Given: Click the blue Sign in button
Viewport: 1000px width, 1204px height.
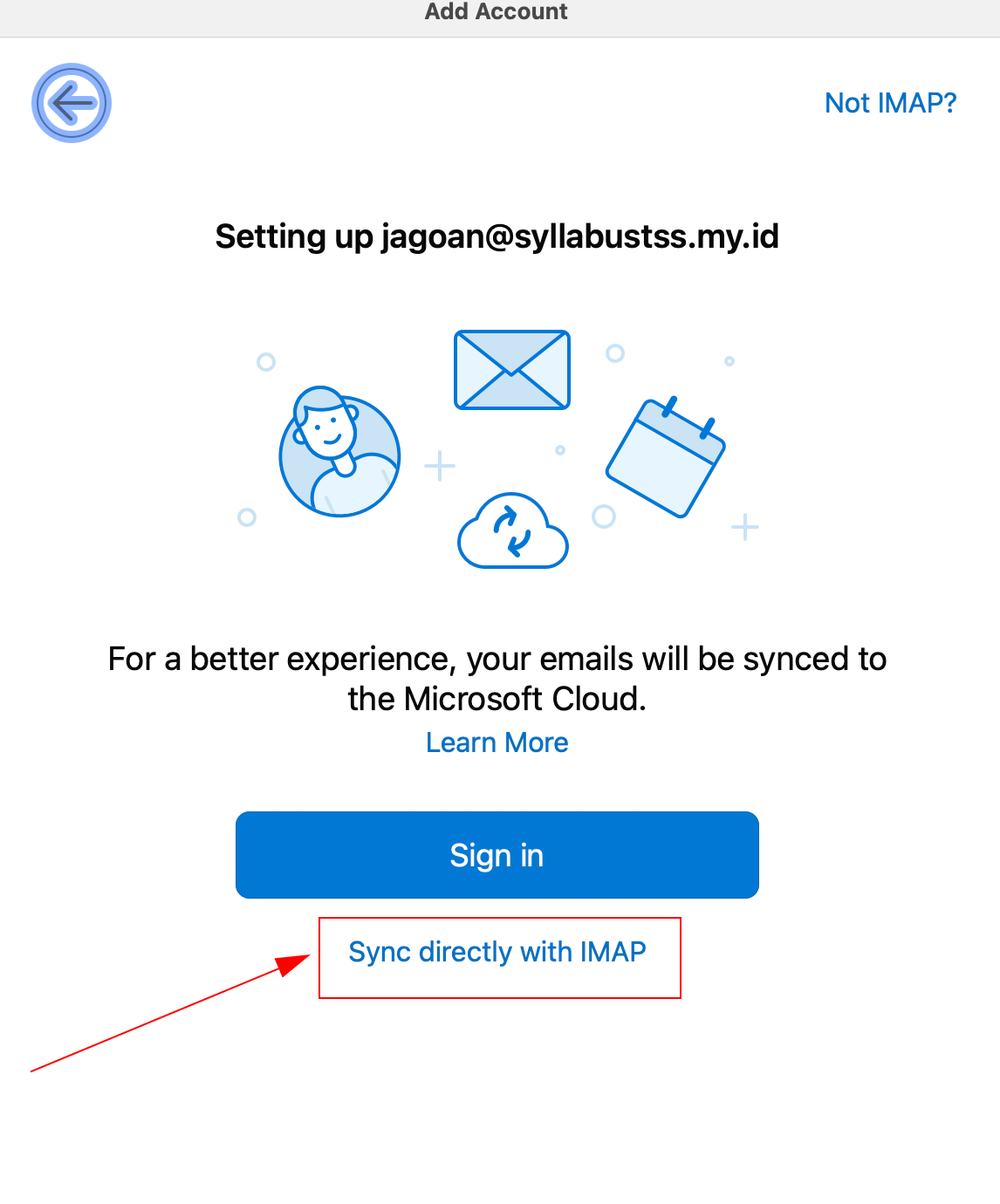Looking at the screenshot, I should click(497, 855).
